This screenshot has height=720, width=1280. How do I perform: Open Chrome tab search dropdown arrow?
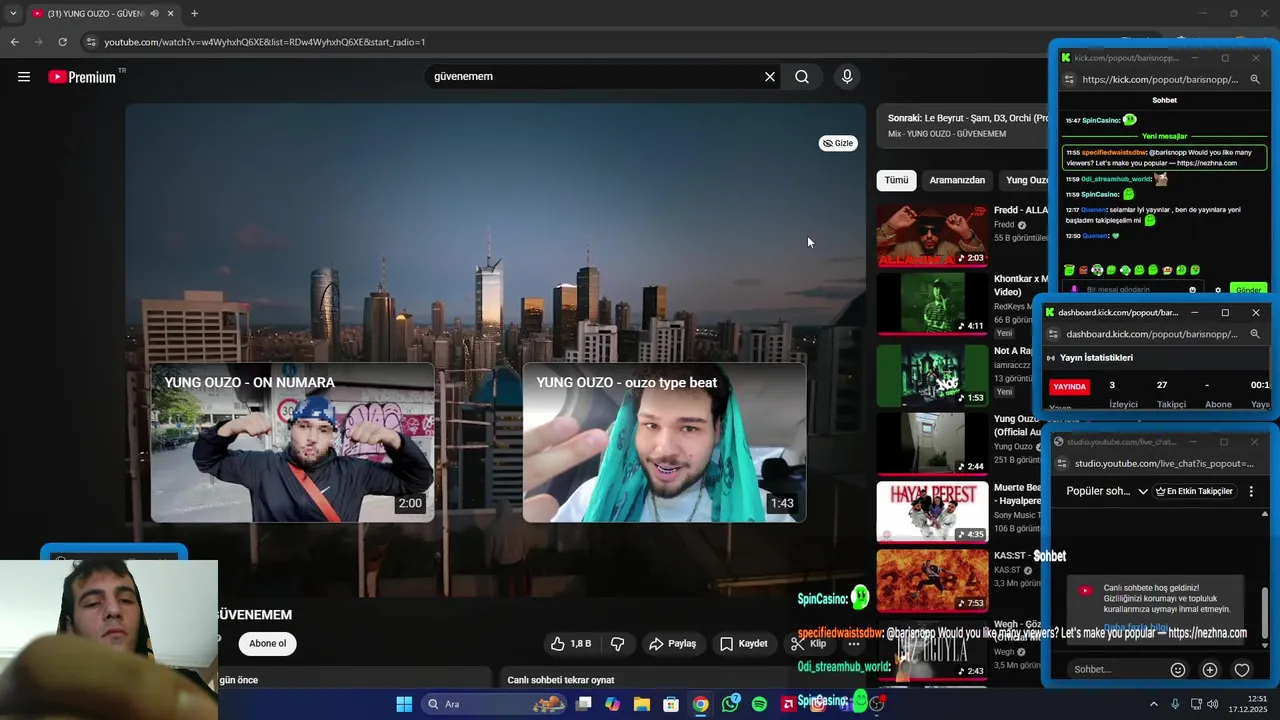pos(13,13)
